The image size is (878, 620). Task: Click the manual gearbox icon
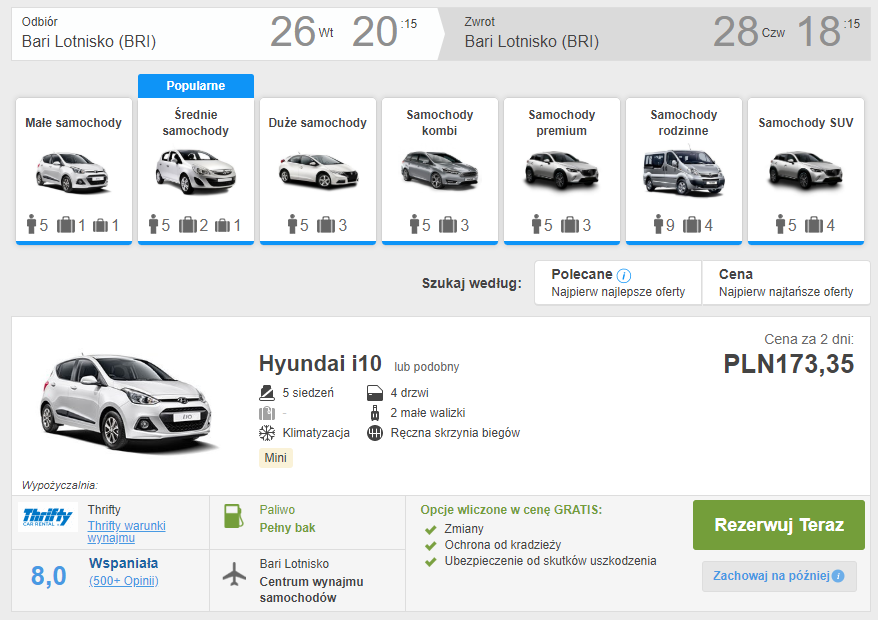click(375, 433)
